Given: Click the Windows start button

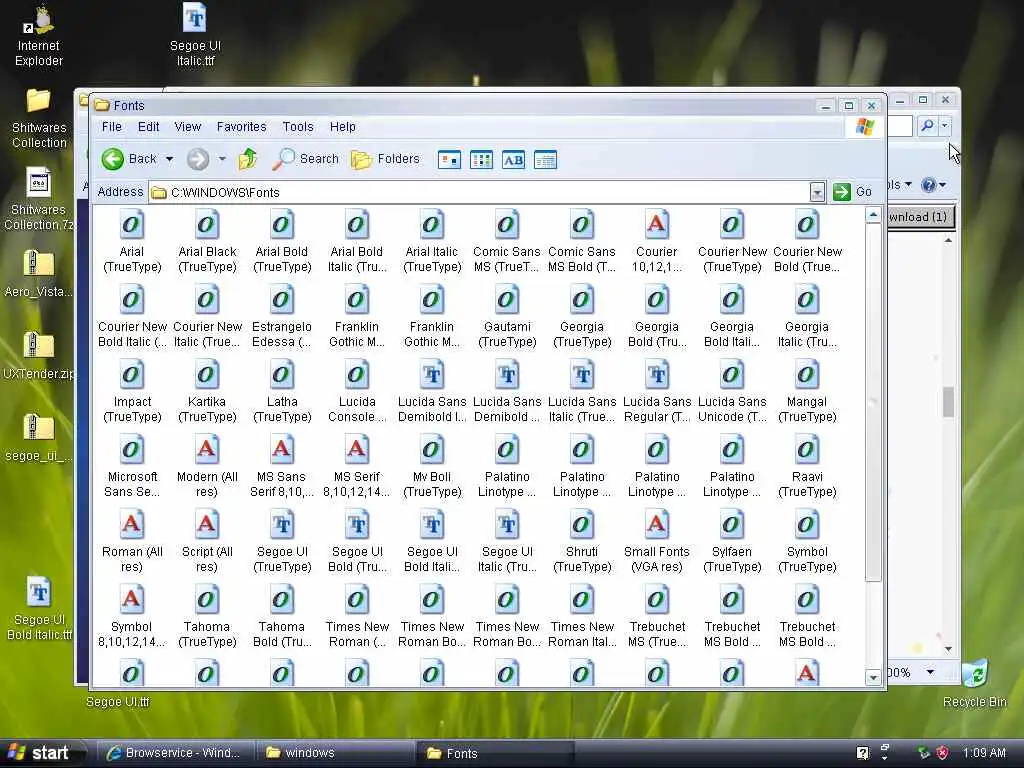Looking at the screenshot, I should pyautogui.click(x=42, y=753).
